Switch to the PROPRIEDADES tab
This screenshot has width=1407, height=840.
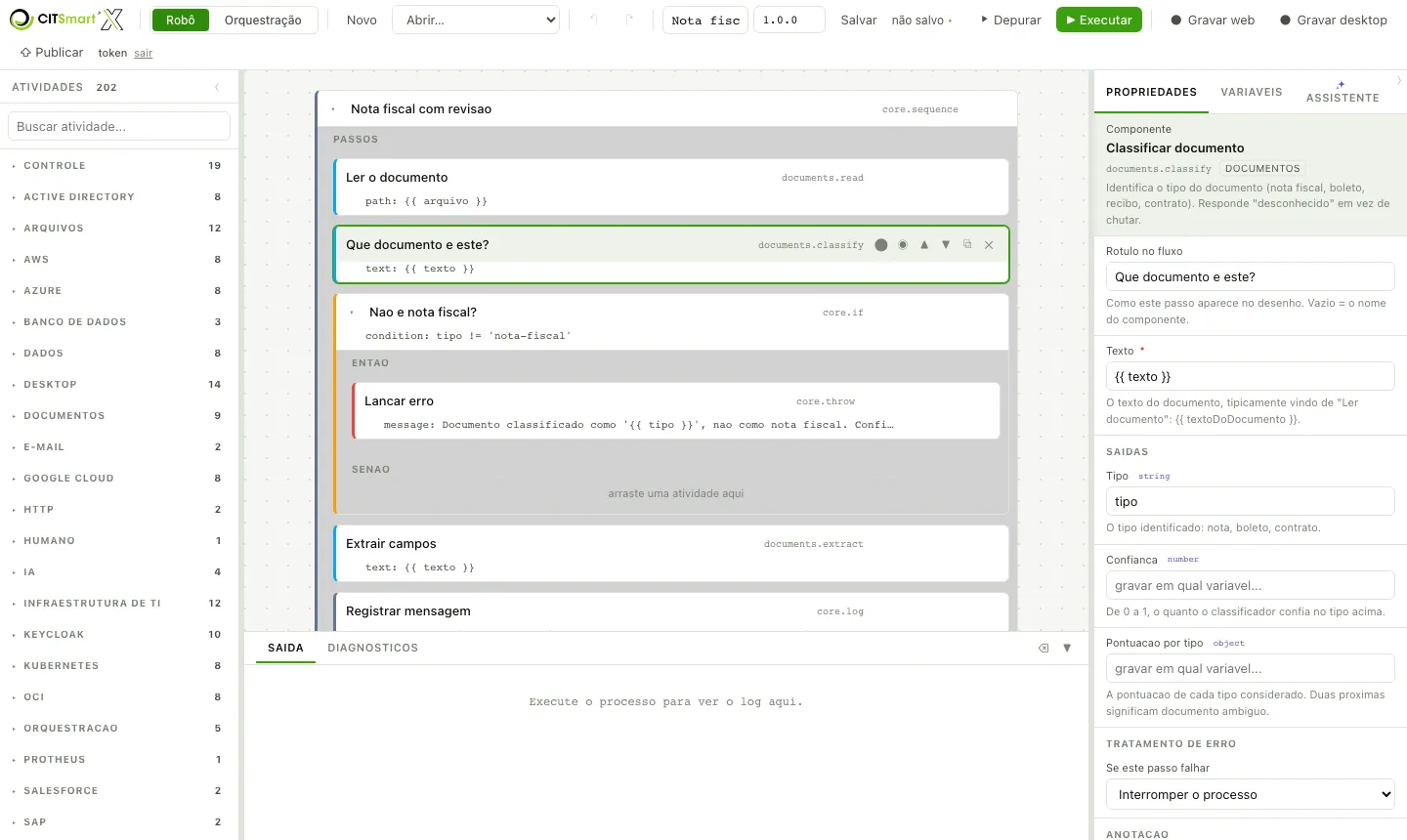(1151, 92)
